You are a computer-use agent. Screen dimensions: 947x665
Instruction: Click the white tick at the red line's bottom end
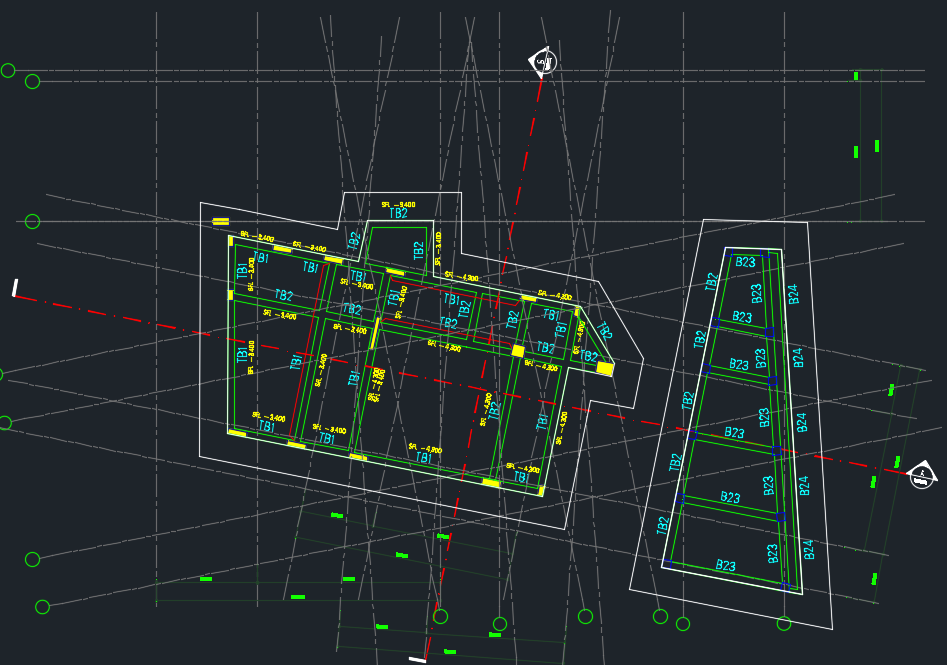coord(417,660)
